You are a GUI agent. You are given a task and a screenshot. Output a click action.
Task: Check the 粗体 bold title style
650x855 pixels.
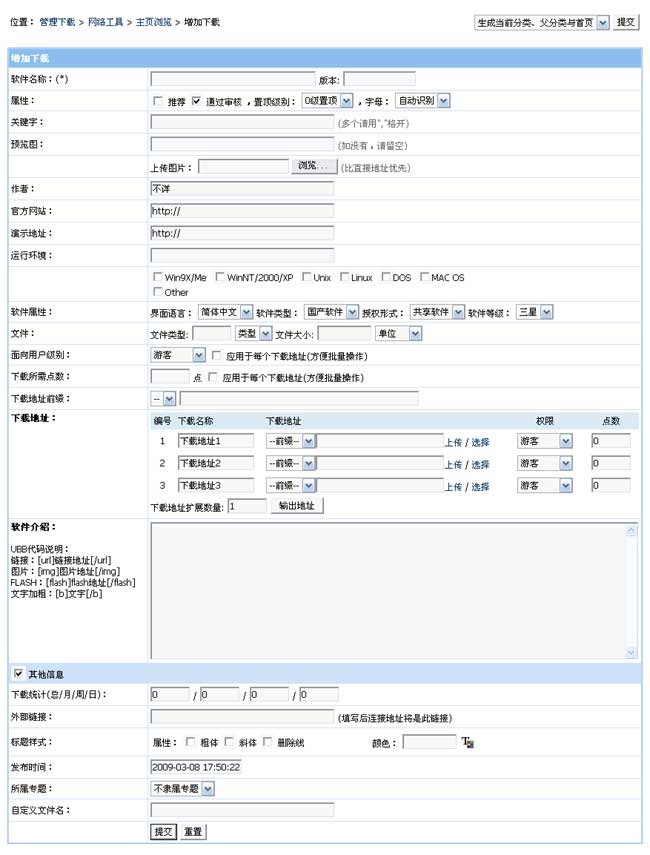click(x=191, y=743)
